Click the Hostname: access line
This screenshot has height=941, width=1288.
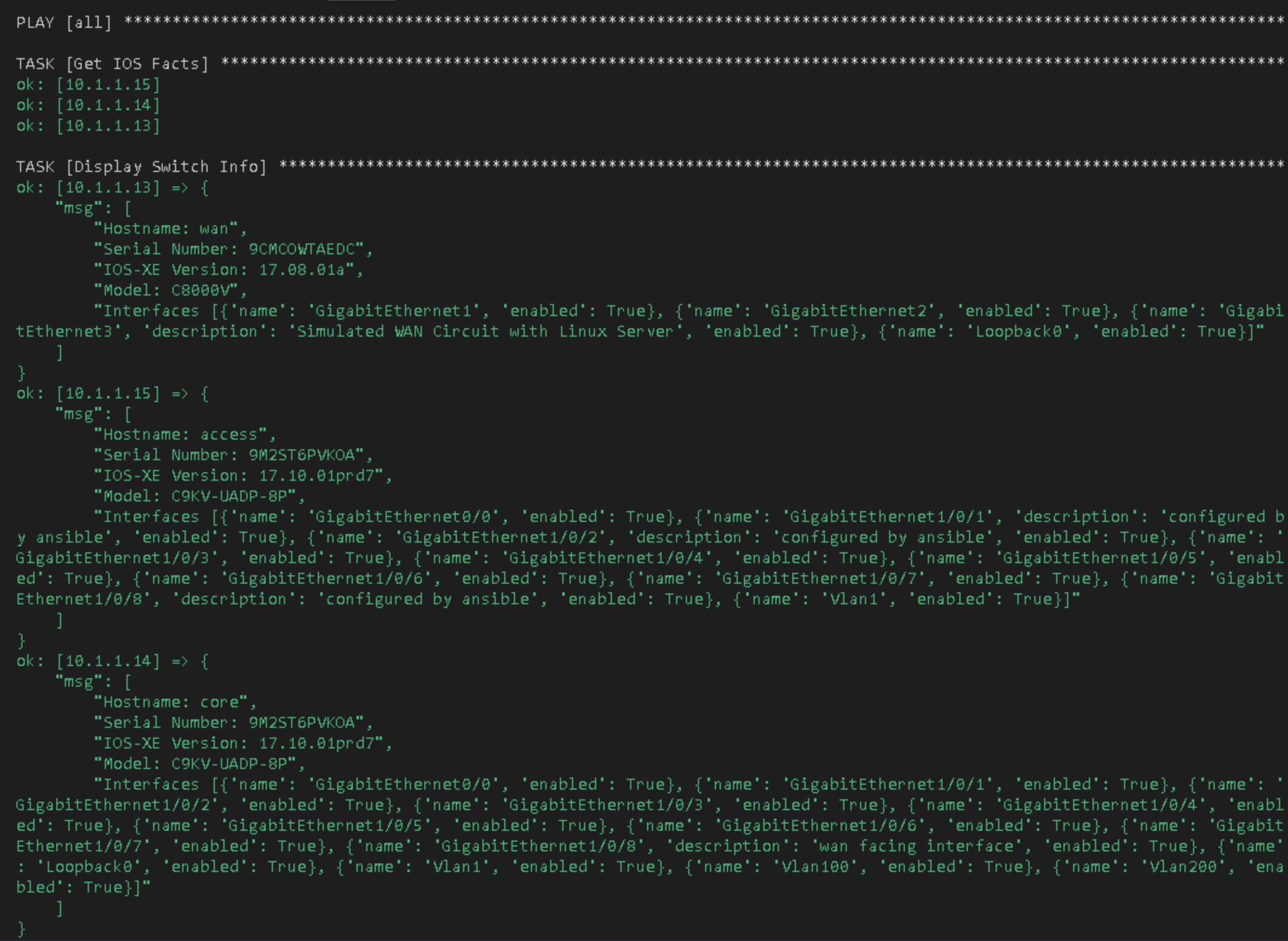pyautogui.click(x=185, y=434)
